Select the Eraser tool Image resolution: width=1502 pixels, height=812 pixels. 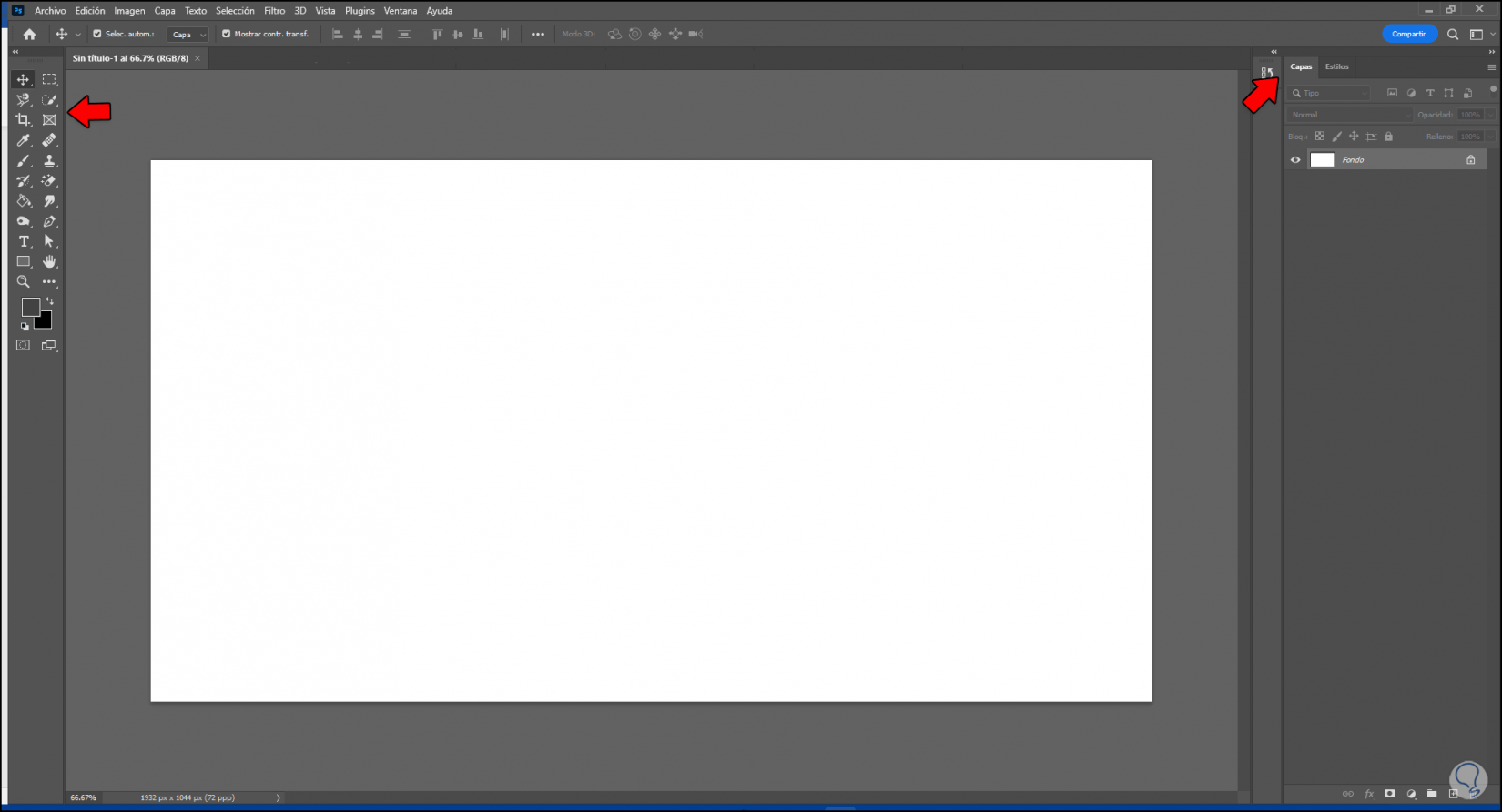[x=49, y=180]
